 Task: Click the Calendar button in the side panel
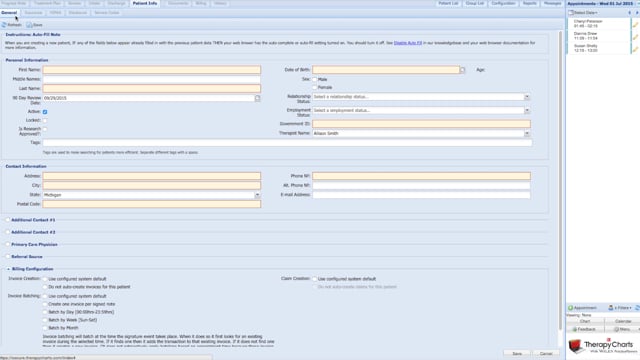coord(623,322)
